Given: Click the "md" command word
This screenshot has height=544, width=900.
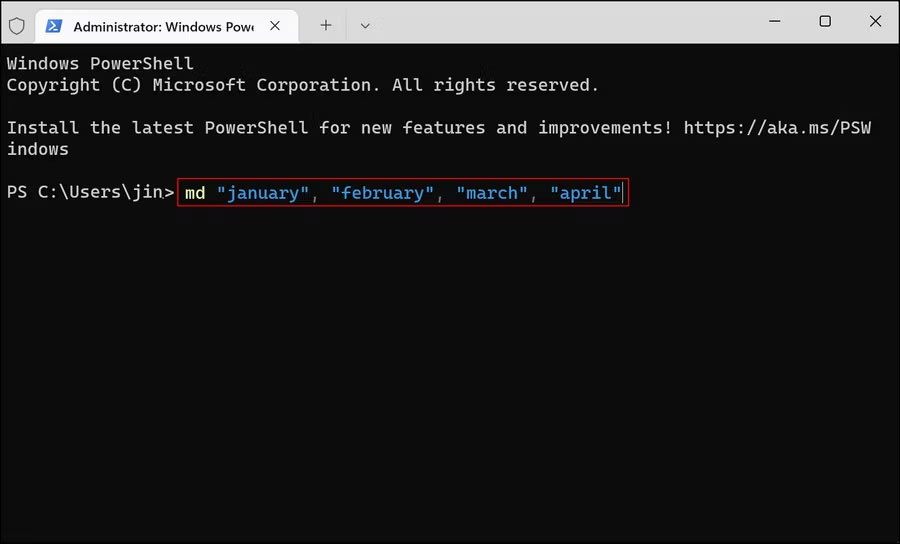Looking at the screenshot, I should tap(195, 193).
